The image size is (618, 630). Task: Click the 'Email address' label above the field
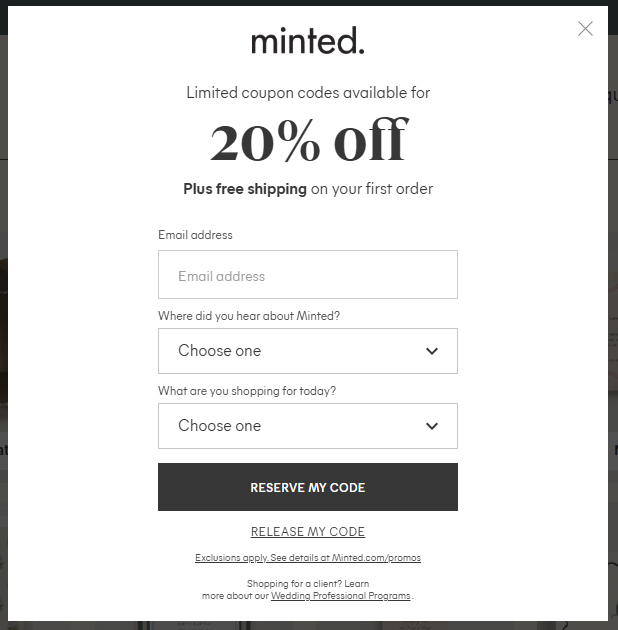[x=195, y=235]
